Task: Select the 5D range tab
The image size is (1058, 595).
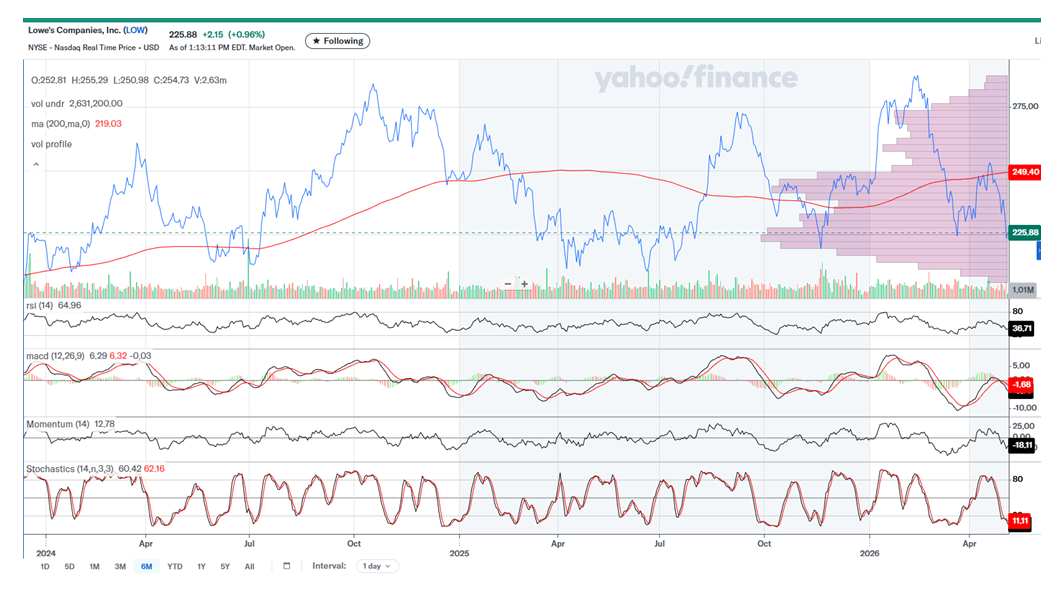Action: 69,567
